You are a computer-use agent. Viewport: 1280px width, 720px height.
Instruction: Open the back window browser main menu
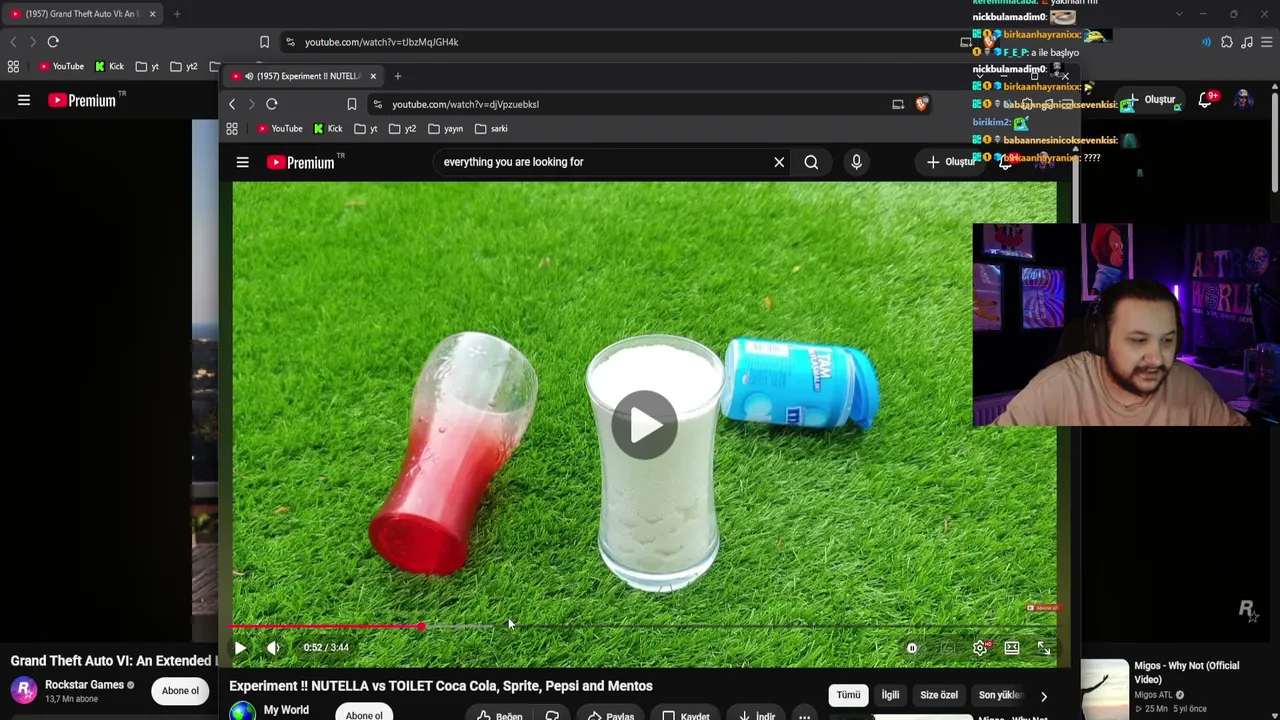[1267, 42]
